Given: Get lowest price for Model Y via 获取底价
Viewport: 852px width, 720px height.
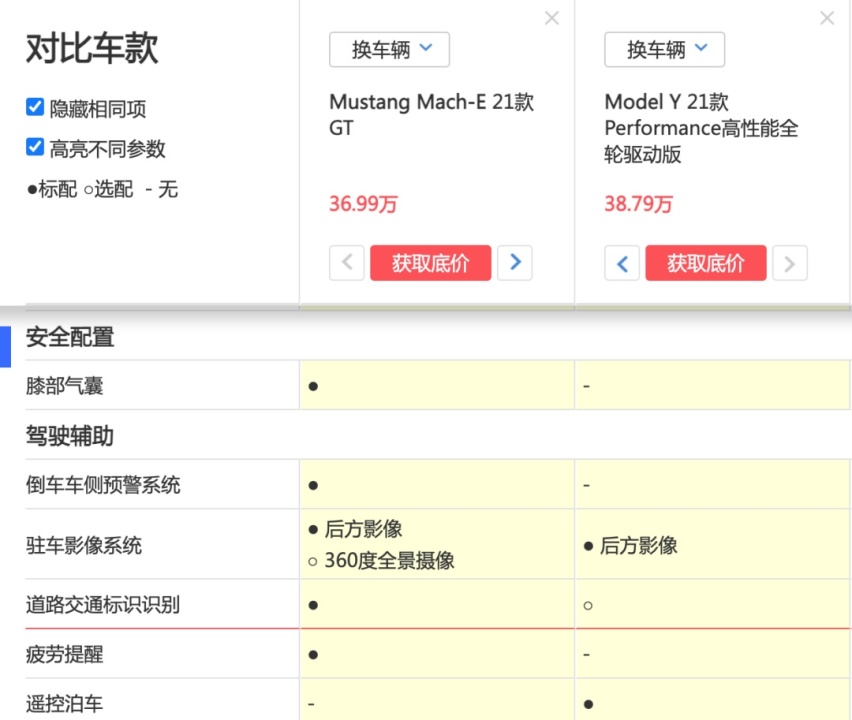Looking at the screenshot, I should (706, 263).
